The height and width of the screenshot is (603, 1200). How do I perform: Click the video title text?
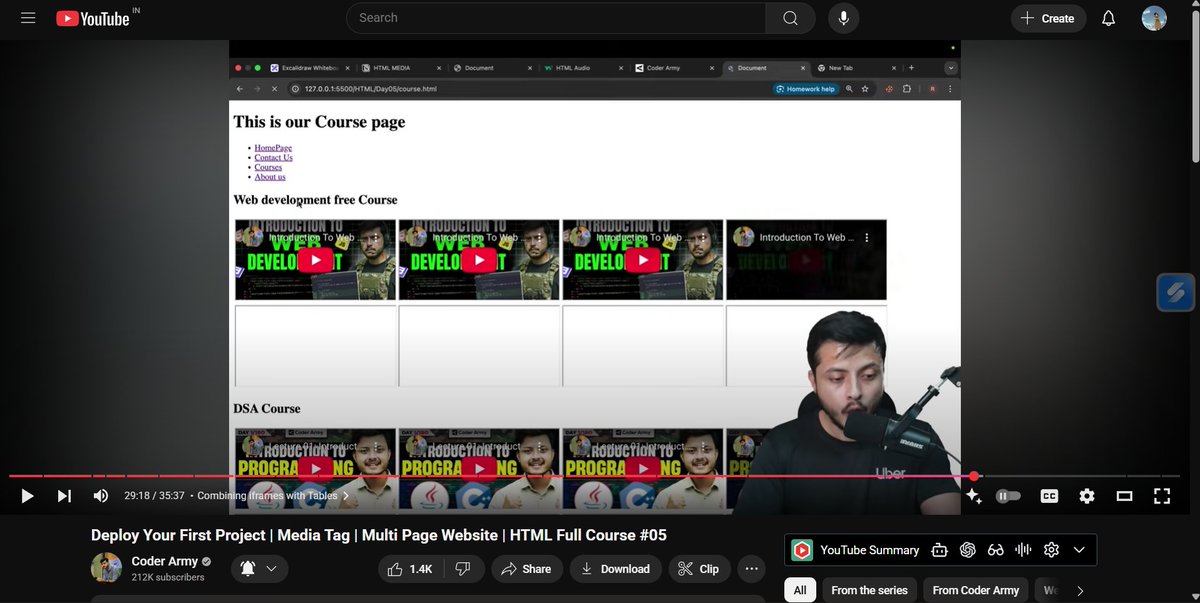379,535
